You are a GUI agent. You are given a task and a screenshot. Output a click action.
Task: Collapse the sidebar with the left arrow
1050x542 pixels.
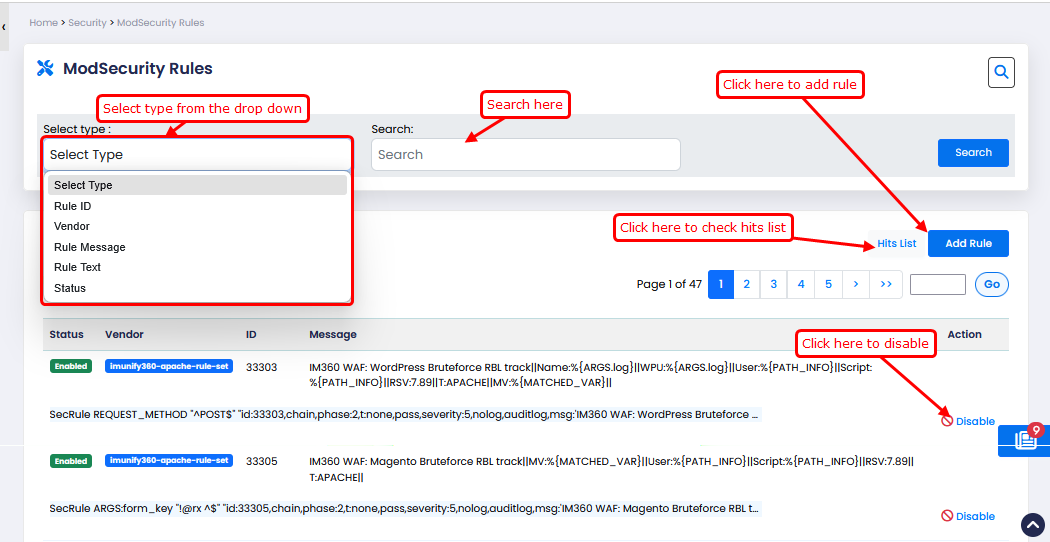[x=4, y=28]
